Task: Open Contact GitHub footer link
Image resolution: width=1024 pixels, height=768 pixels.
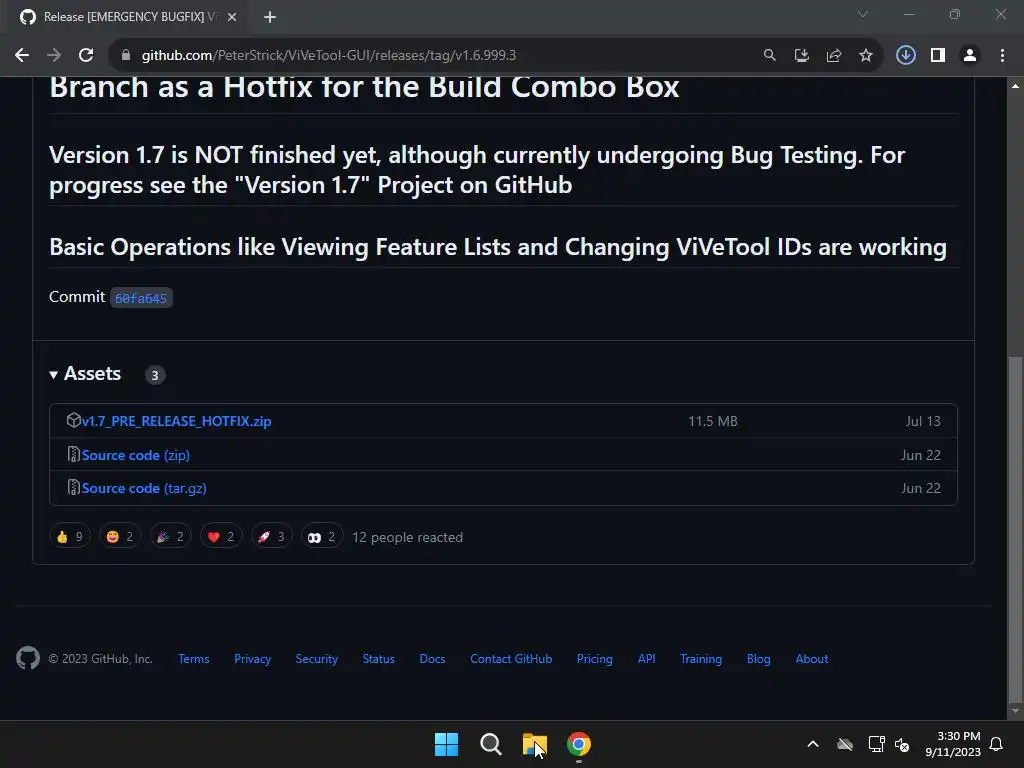Action: [511, 659]
